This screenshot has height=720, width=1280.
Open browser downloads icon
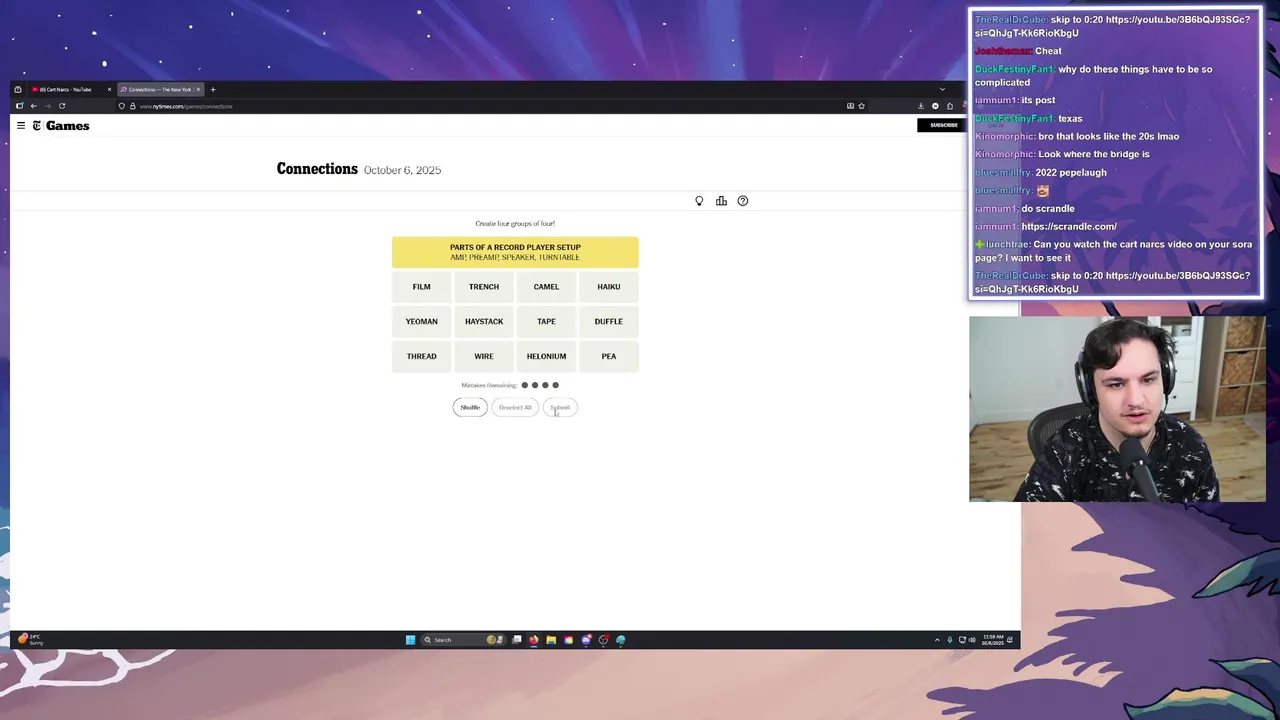(x=921, y=106)
